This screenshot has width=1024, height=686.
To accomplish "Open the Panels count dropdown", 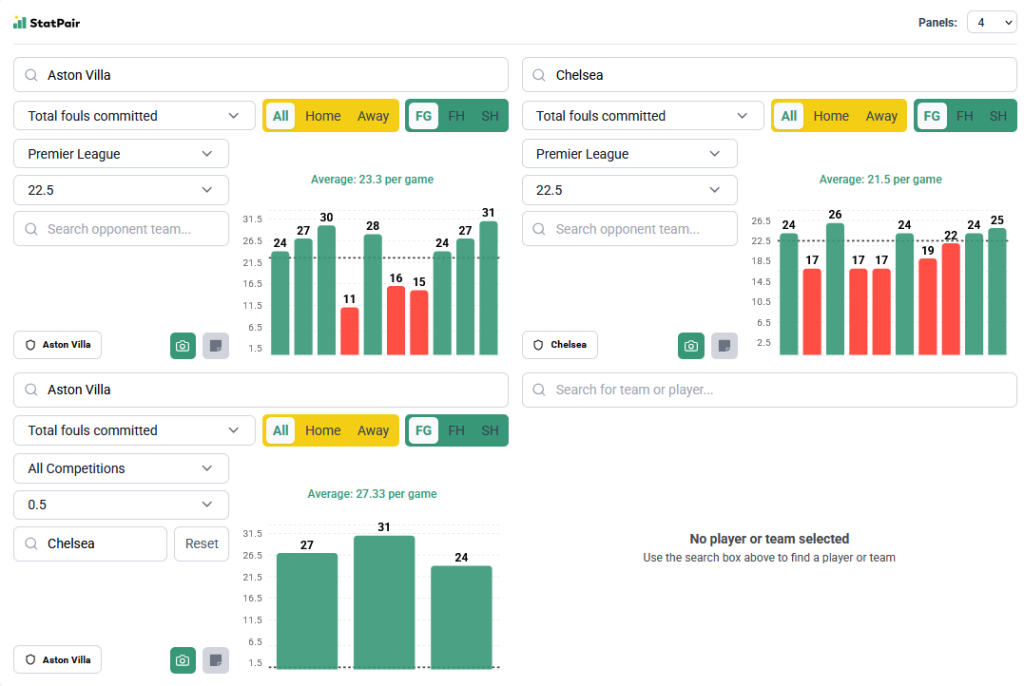I will (x=991, y=22).
